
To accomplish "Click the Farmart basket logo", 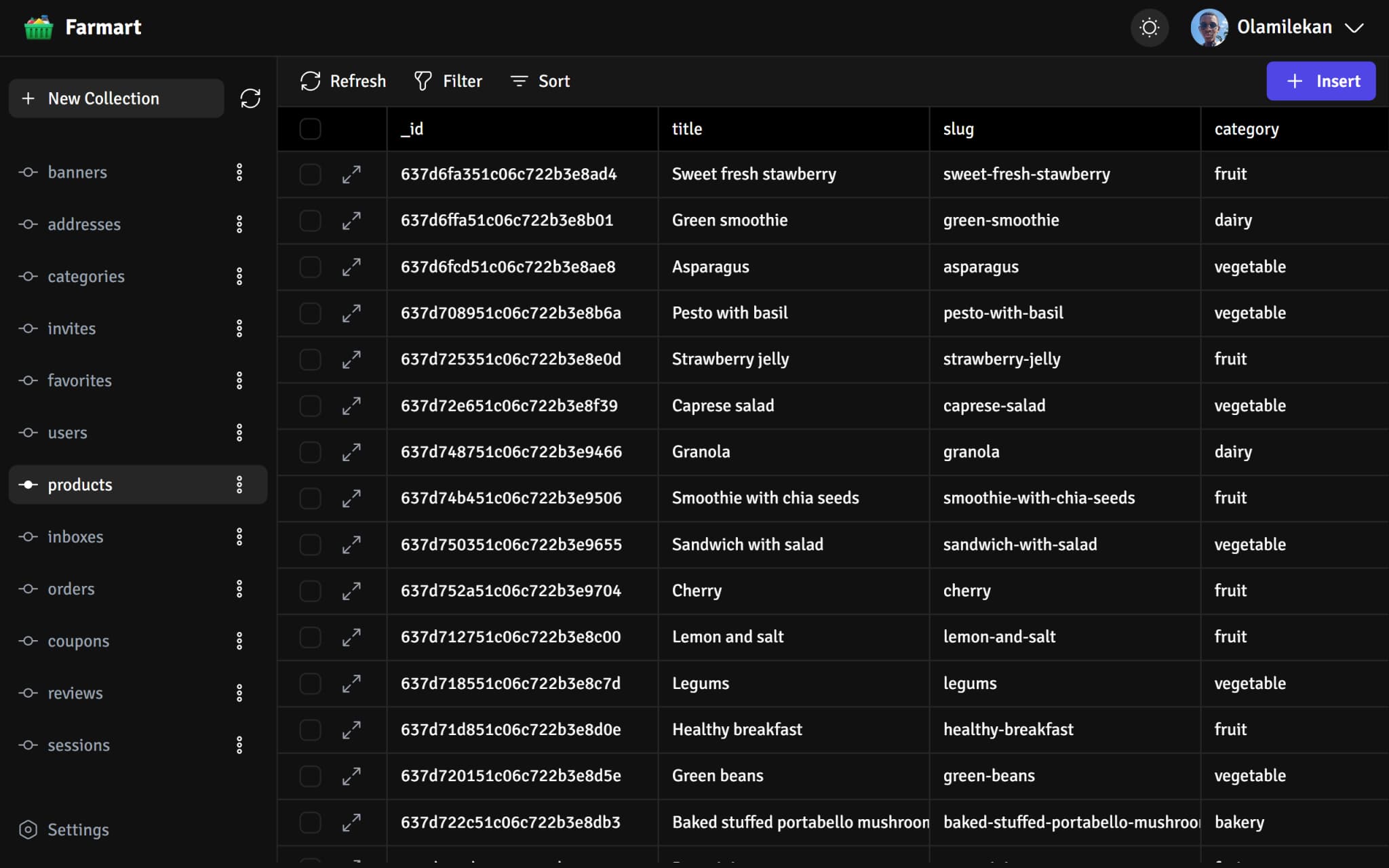I will [39, 27].
